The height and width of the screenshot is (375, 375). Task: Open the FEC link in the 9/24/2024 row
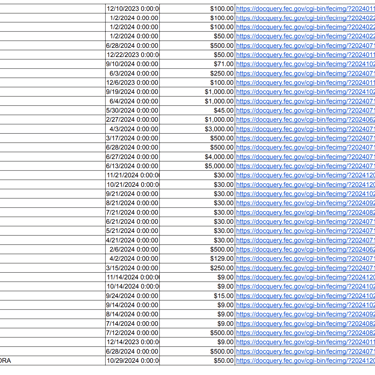click(x=305, y=296)
